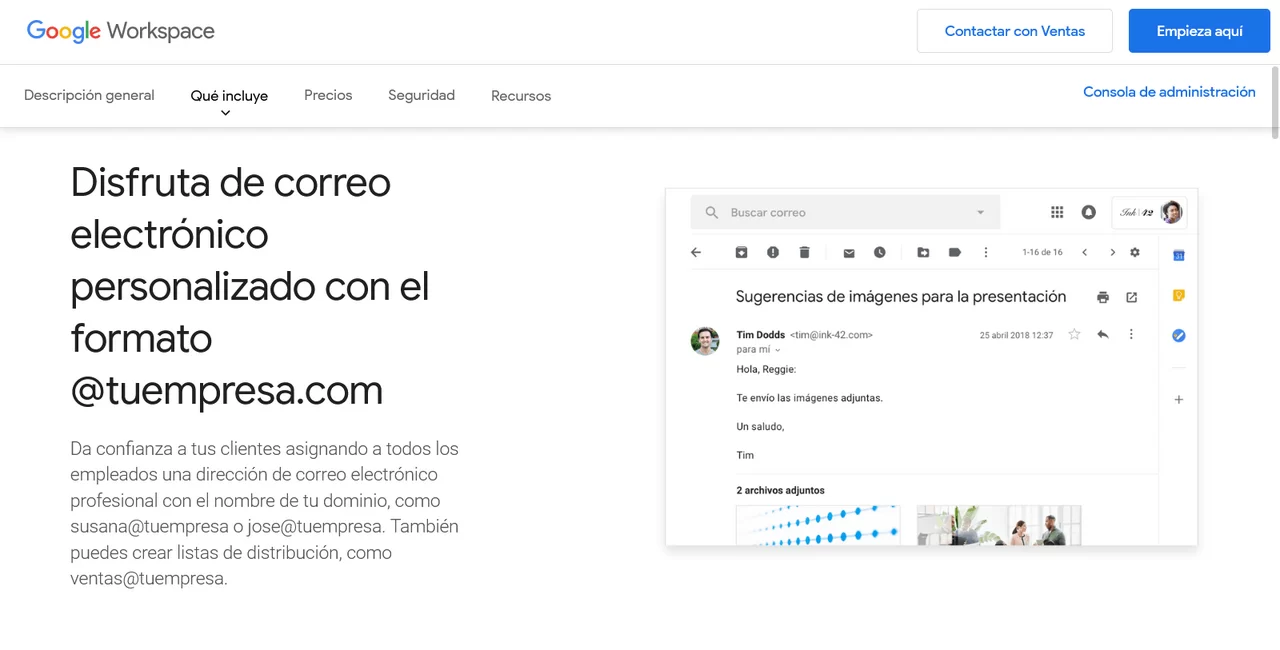1280x650 pixels.
Task: Click the address '<tim@ink-42.com>'
Action: point(831,335)
